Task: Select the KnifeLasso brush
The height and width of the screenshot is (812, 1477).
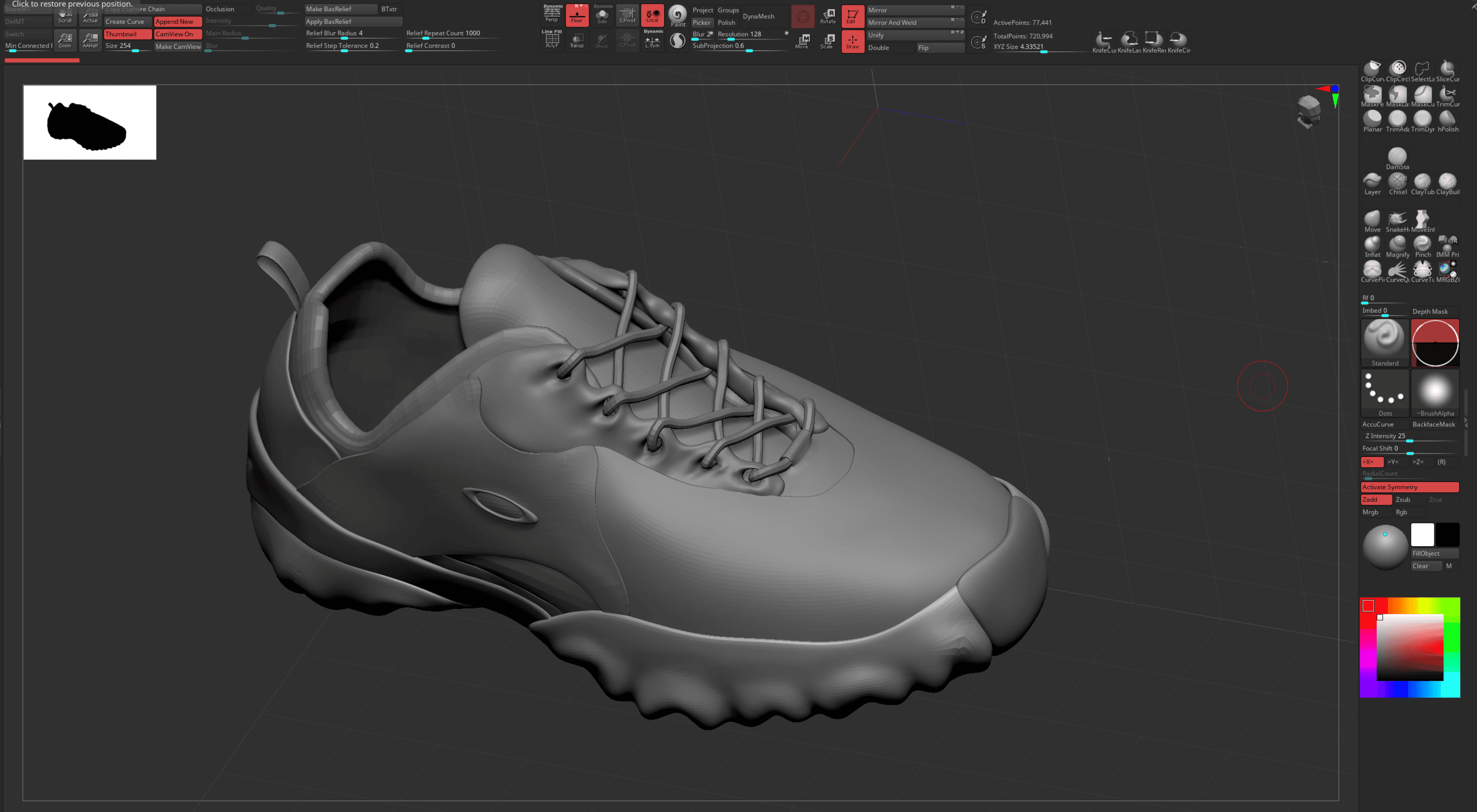Action: point(1129,43)
